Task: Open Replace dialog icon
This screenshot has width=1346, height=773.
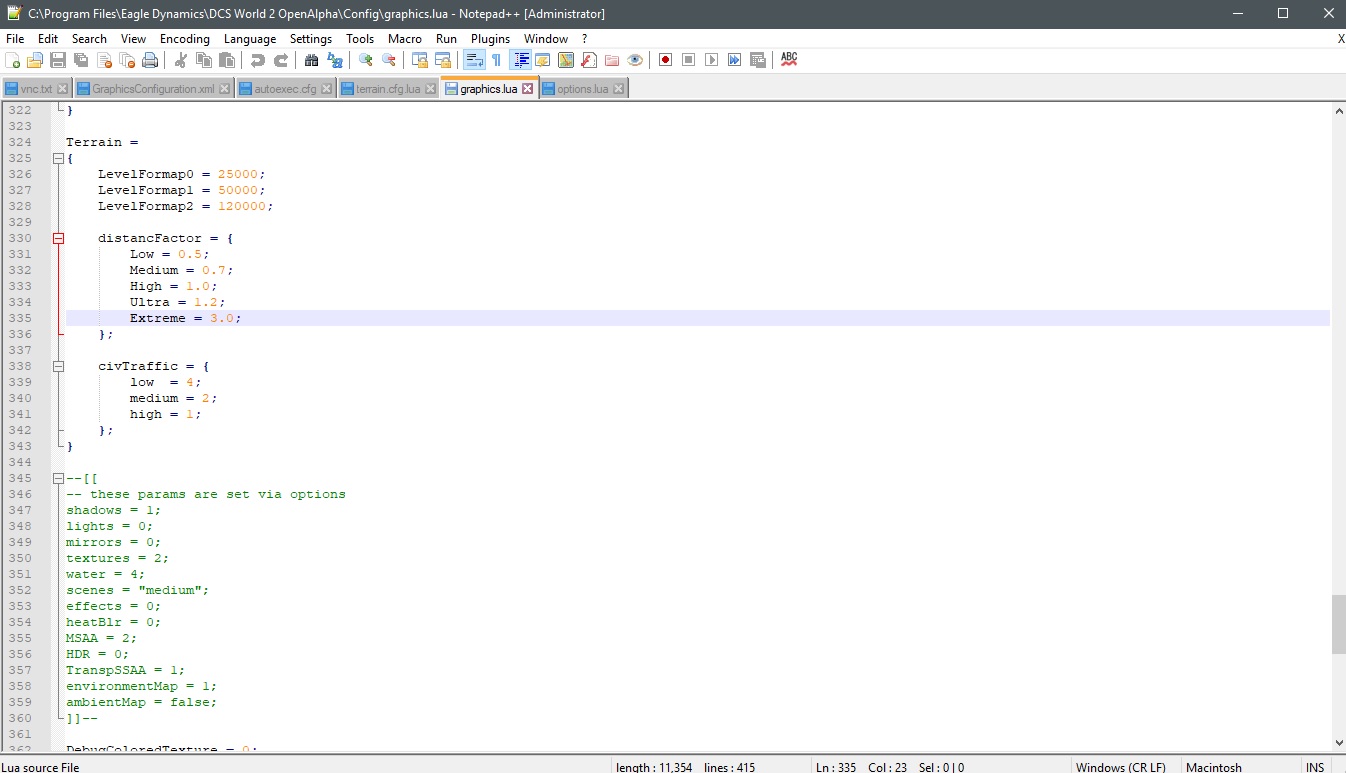Action: (335, 60)
